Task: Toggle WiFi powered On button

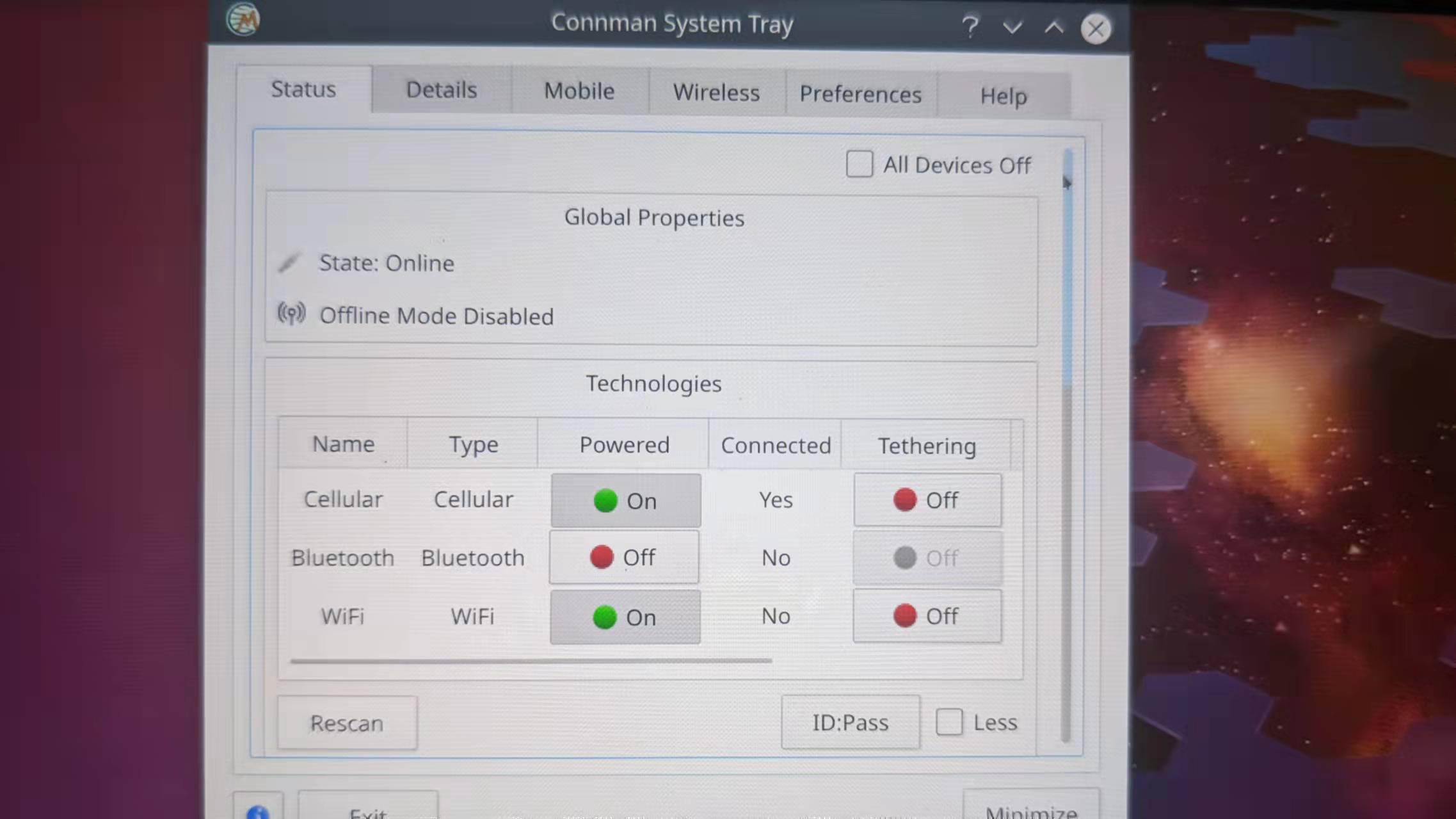Action: 625,617
